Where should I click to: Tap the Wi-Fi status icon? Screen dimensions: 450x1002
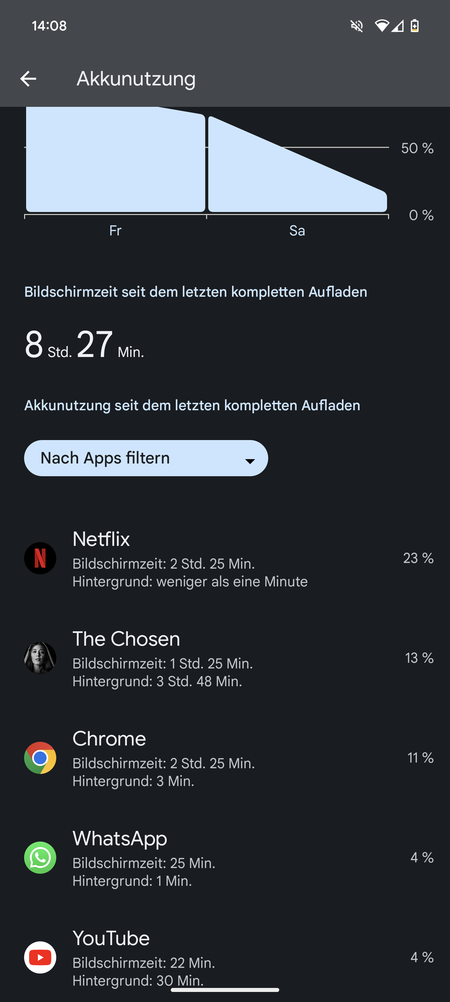coord(382,26)
